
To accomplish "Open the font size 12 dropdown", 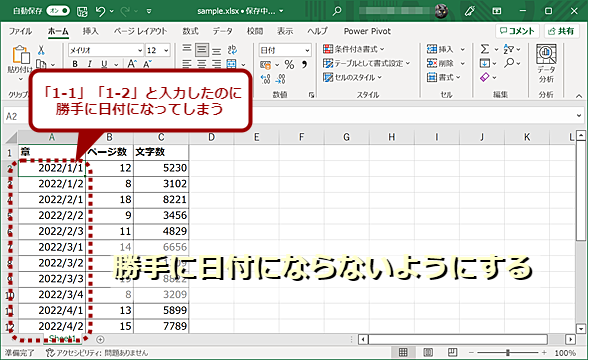I will pos(166,50).
